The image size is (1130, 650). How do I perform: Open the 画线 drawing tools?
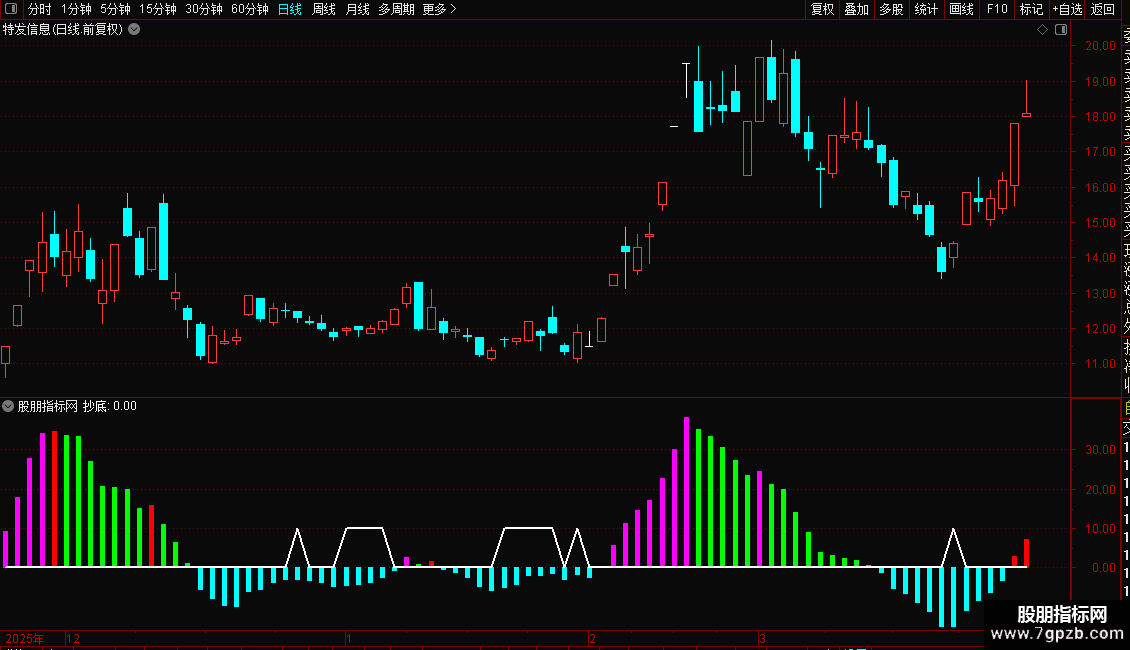point(961,9)
